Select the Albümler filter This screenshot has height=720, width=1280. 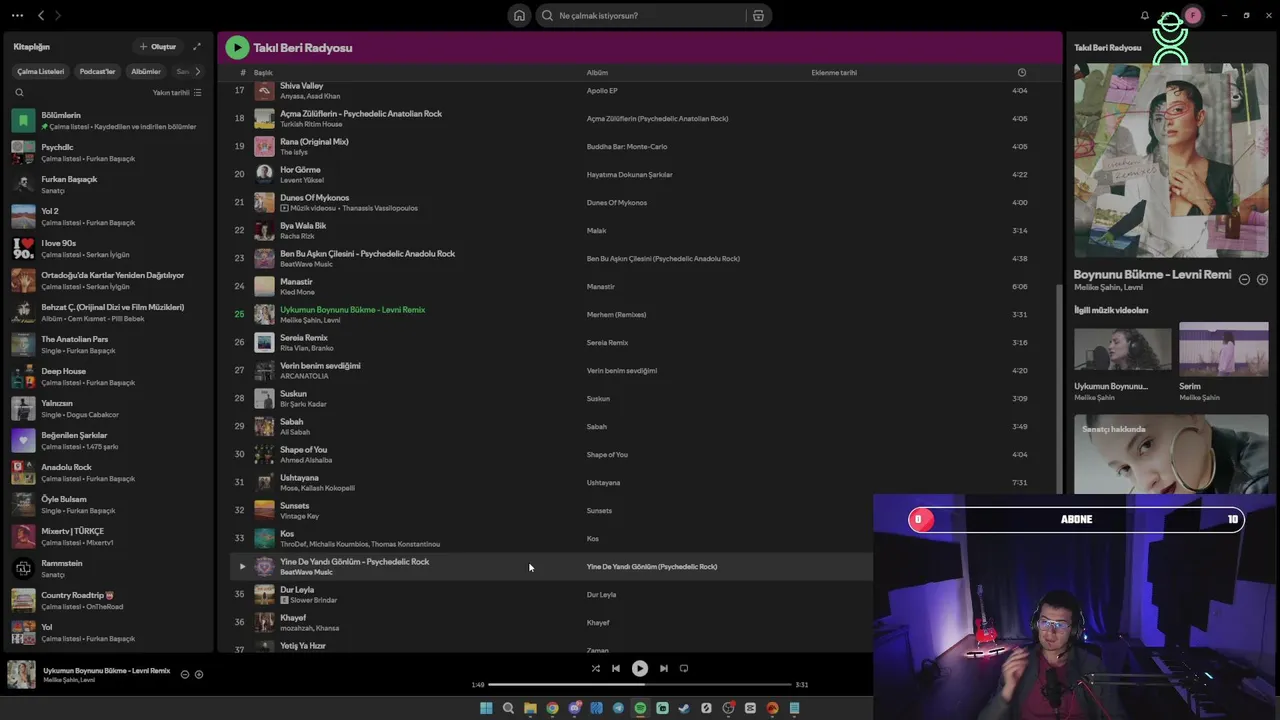click(x=146, y=71)
